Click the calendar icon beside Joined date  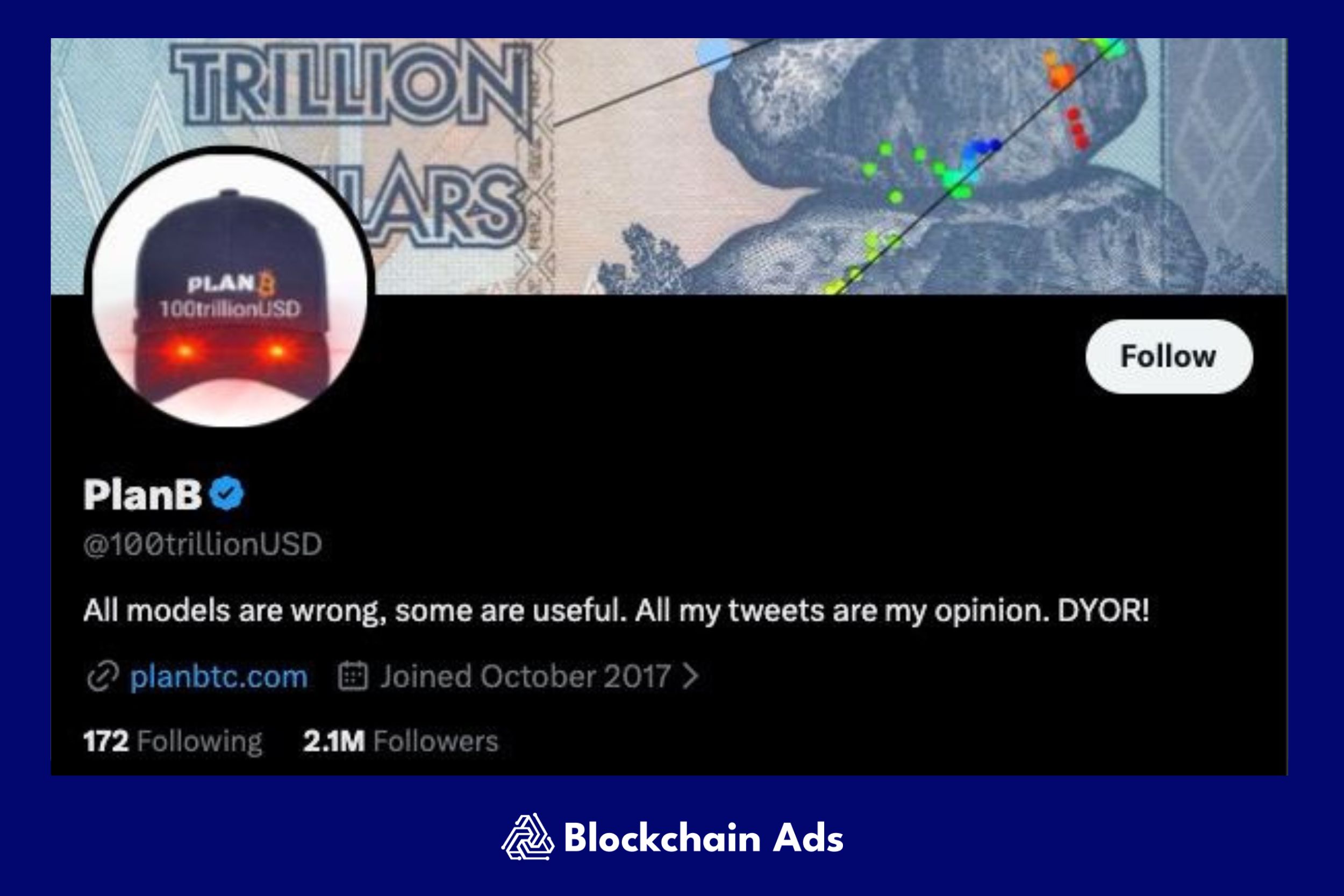point(353,676)
